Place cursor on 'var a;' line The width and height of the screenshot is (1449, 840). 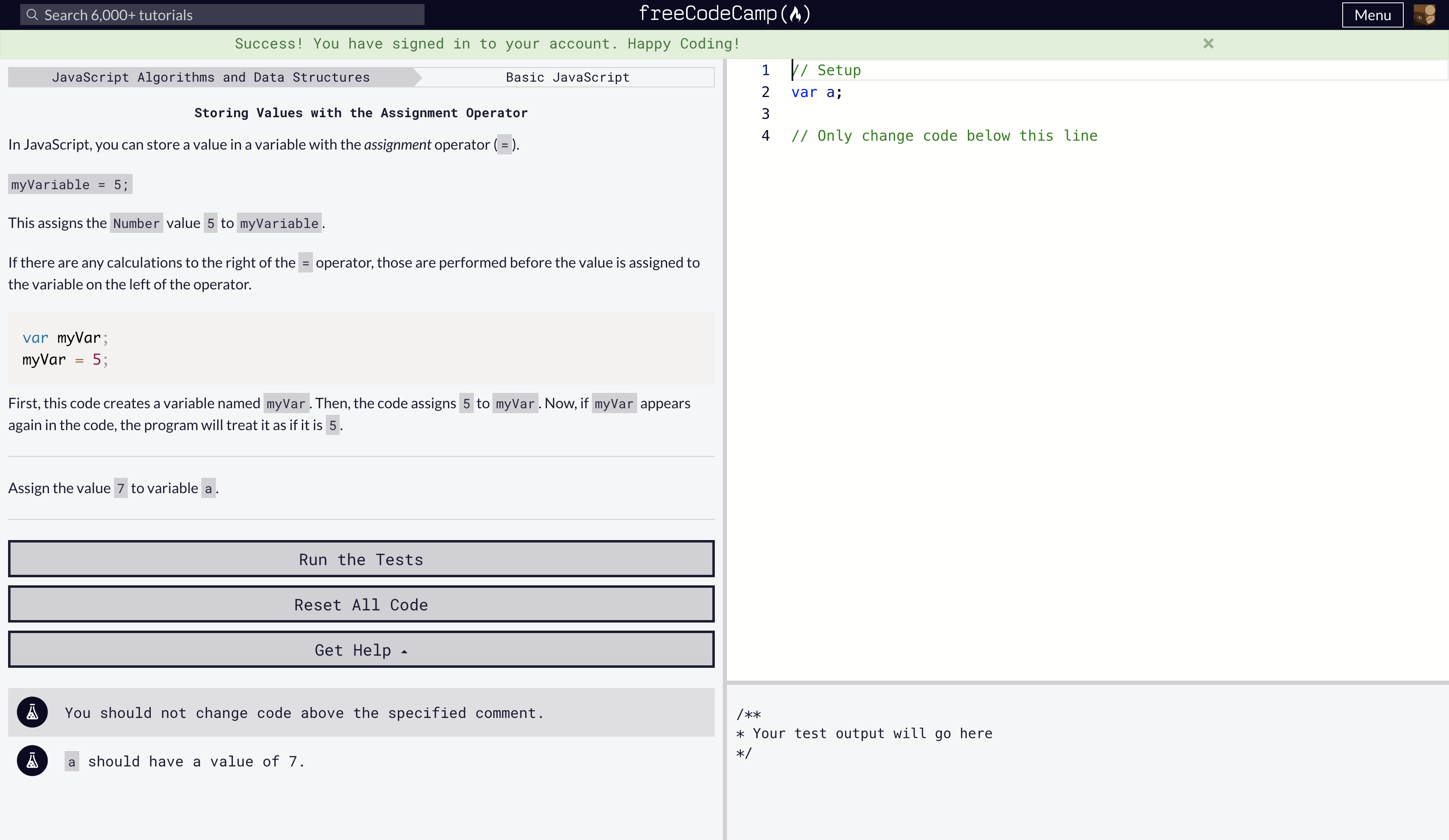coord(816,92)
